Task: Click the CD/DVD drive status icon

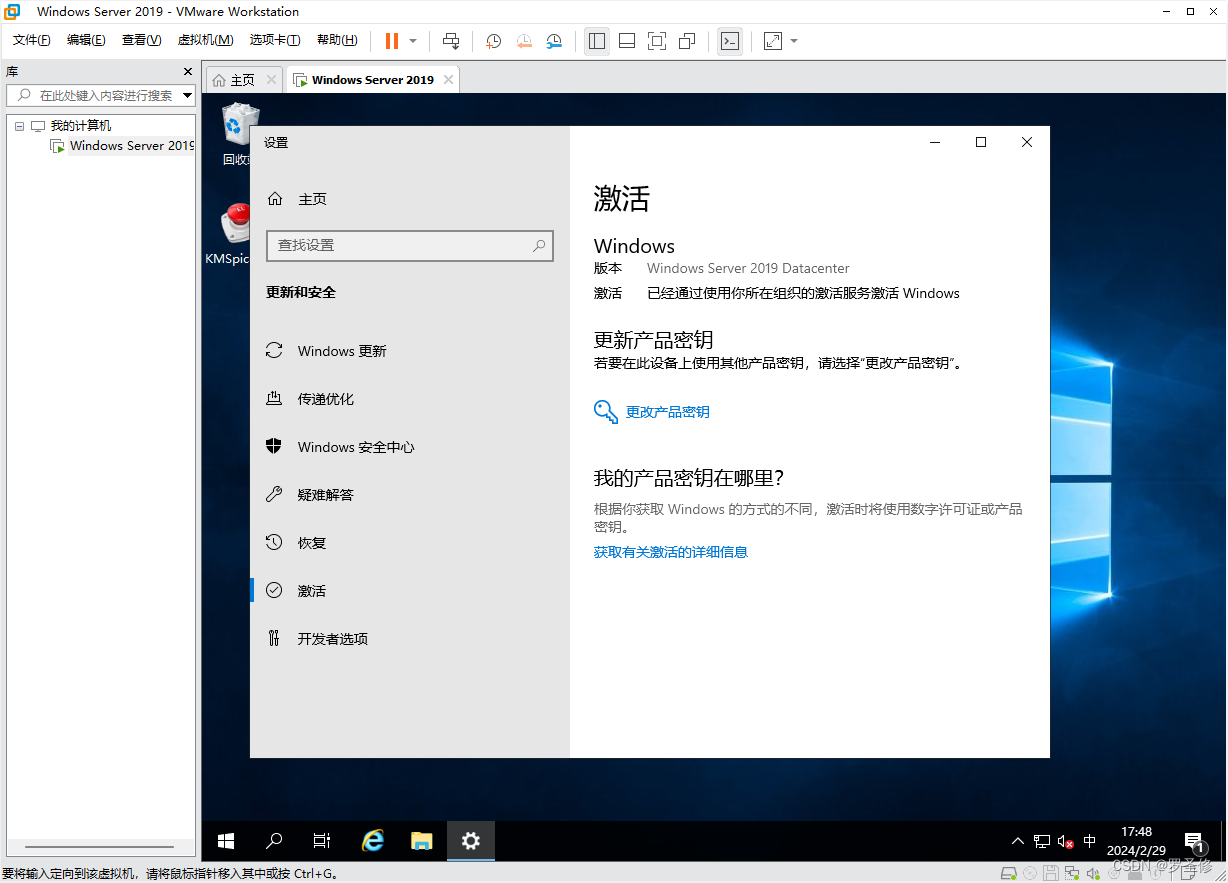Action: 1031,873
